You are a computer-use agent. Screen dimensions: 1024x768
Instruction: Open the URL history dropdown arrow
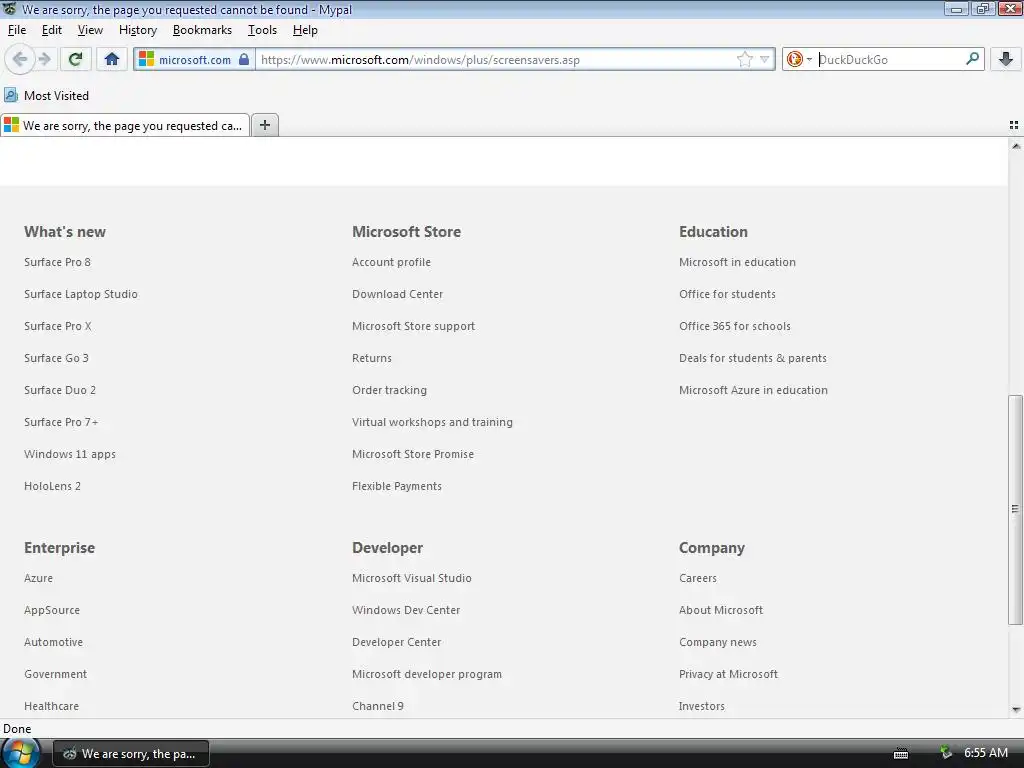click(764, 59)
